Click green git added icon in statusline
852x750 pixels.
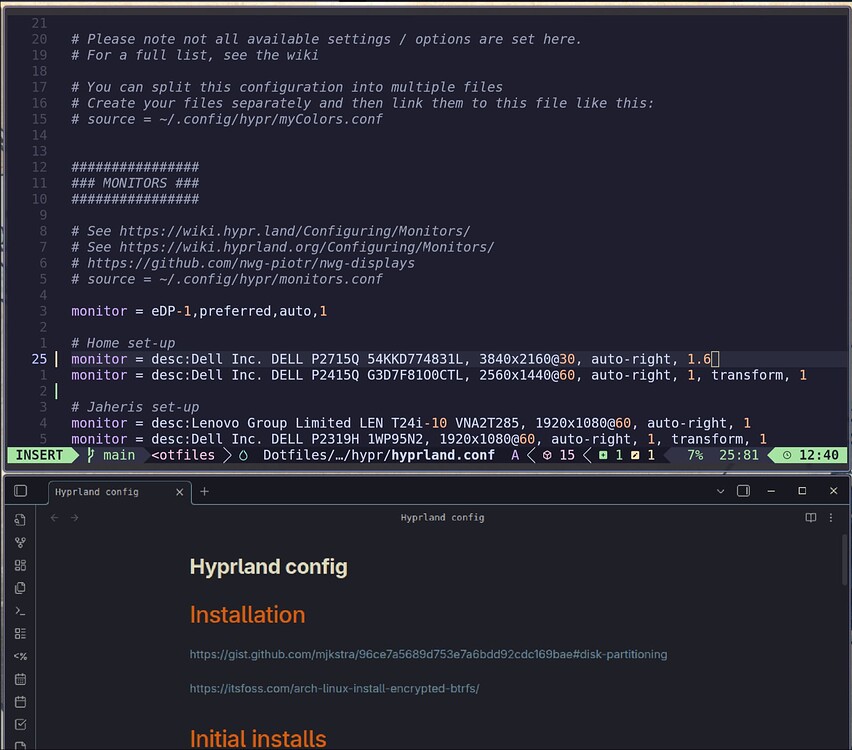tap(603, 455)
